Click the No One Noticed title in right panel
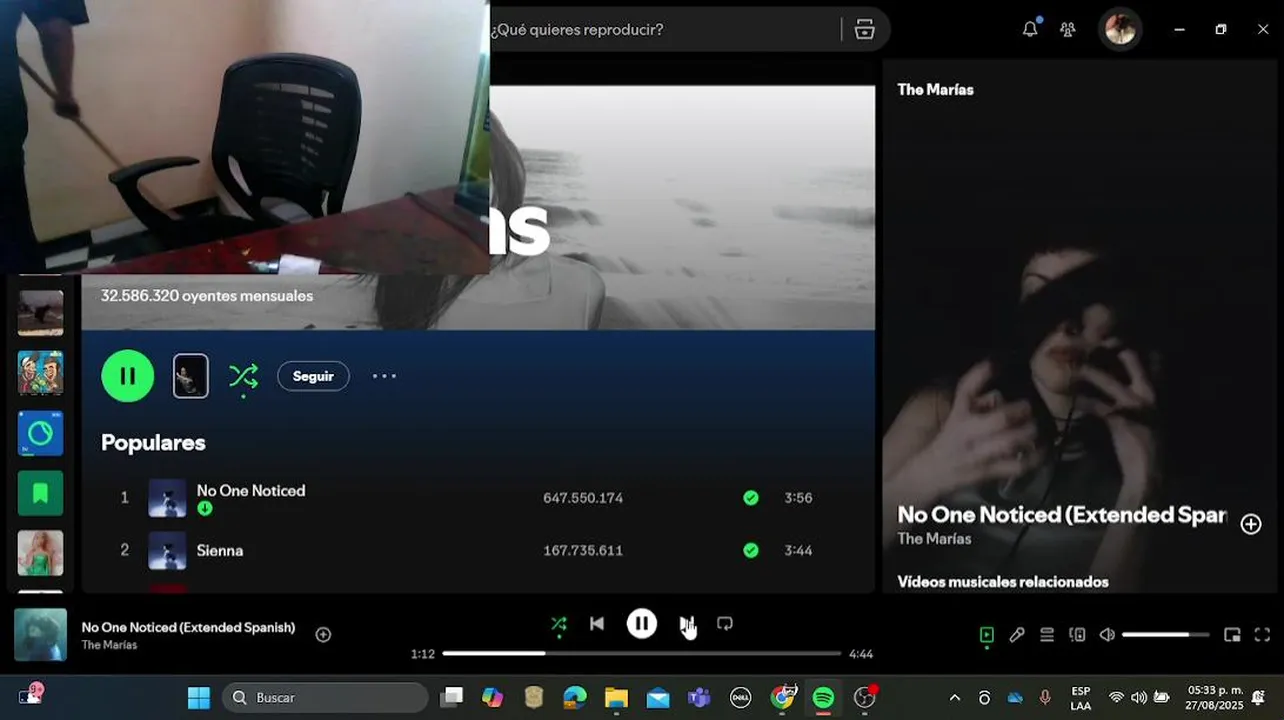This screenshot has height=720, width=1284. (x=1061, y=514)
